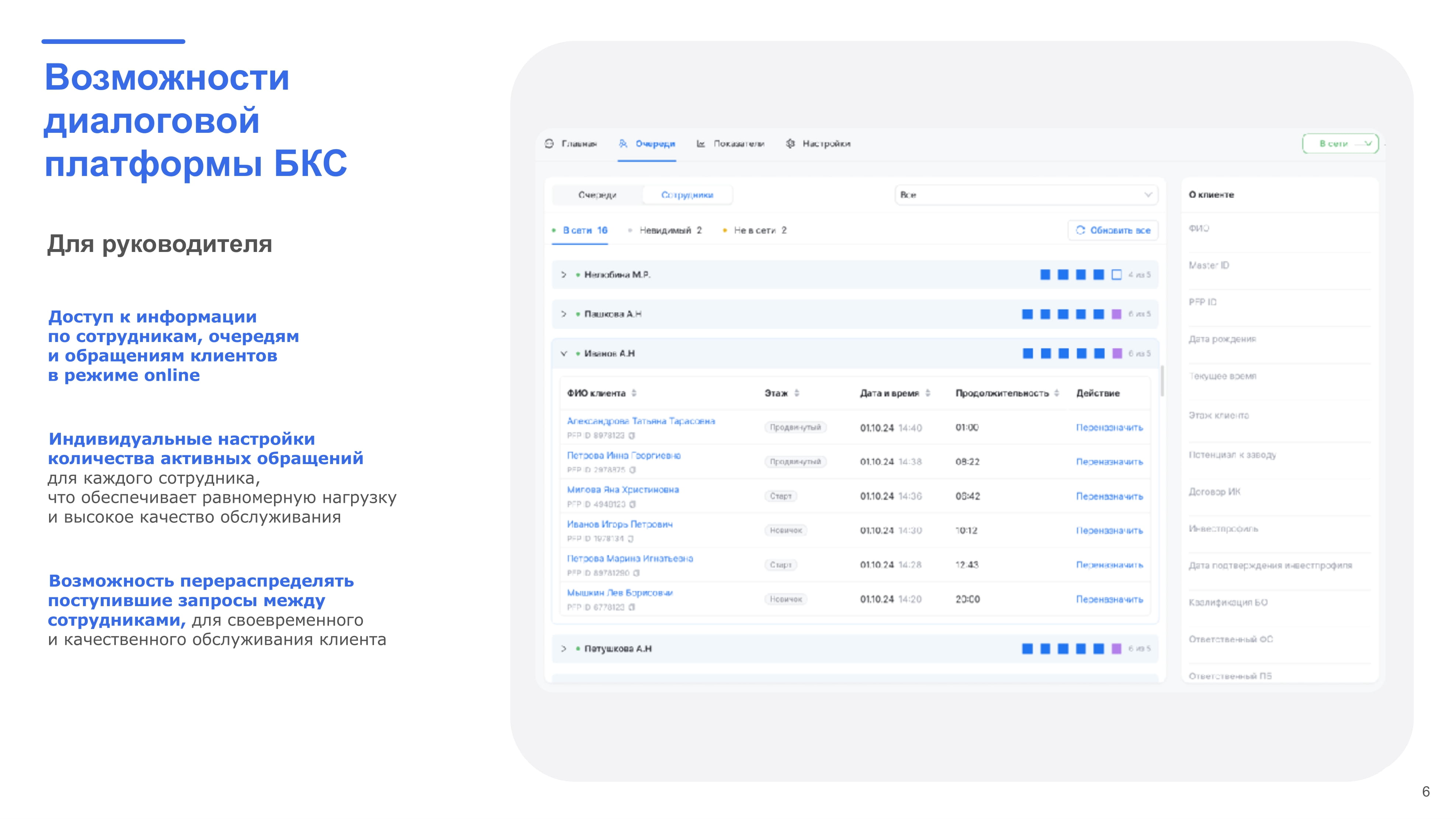The height and width of the screenshot is (819, 1456).
Task: Click the Master ID field in О клиенте
Action: pyautogui.click(x=1209, y=265)
